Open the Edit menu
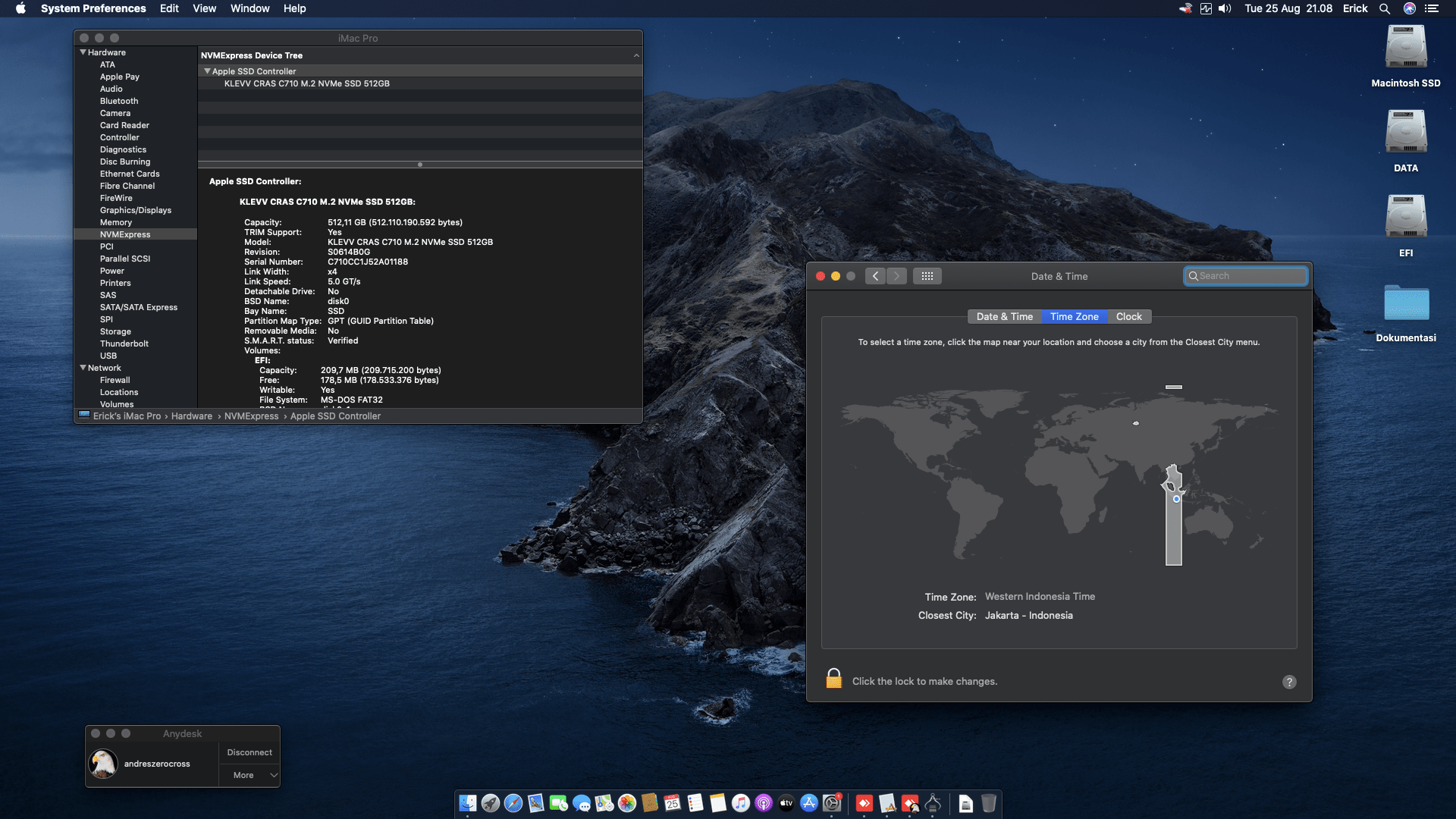The image size is (1456, 819). (169, 8)
